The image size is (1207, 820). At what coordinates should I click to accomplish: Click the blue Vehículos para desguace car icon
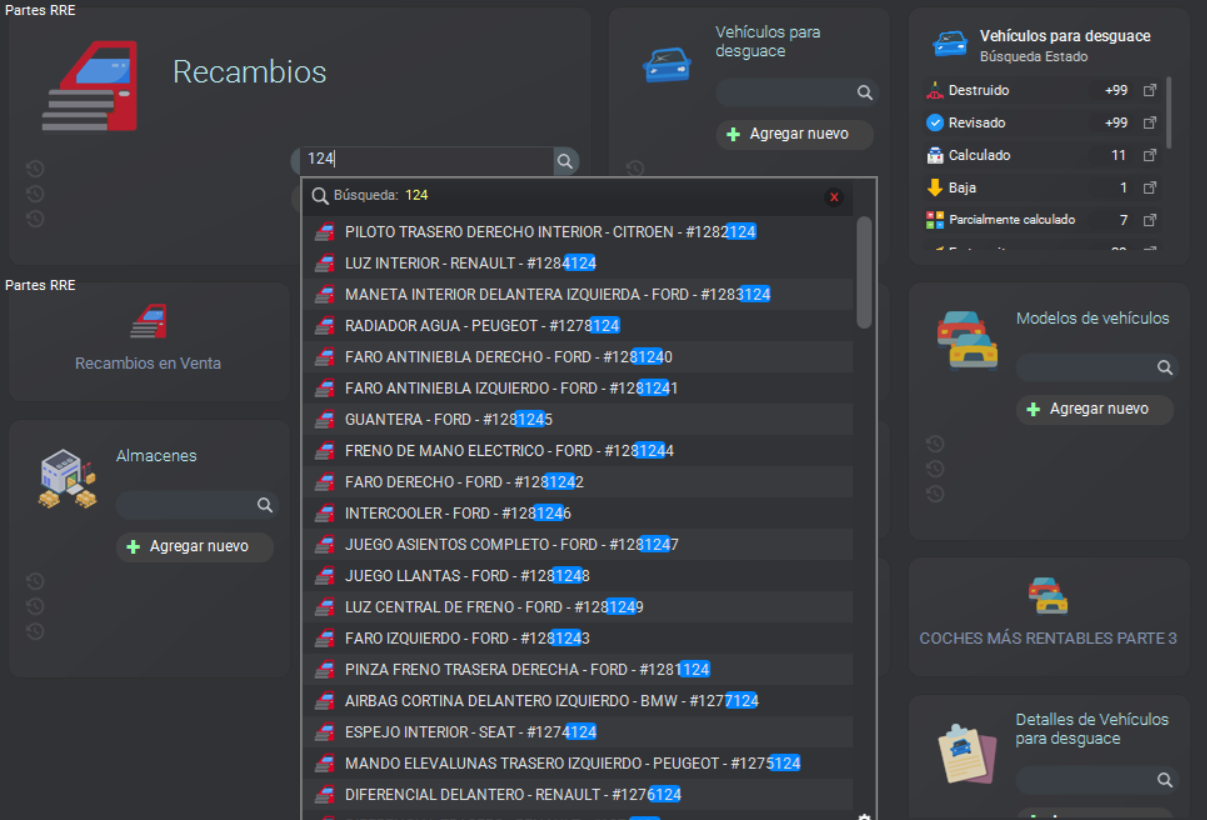click(x=666, y=64)
